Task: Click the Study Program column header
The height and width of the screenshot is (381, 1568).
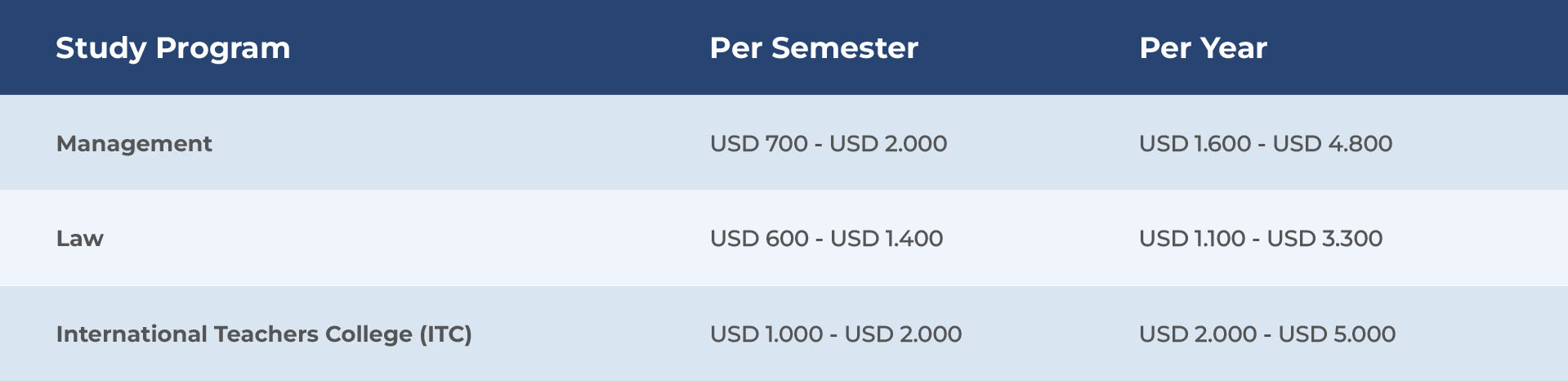Action: (173, 48)
